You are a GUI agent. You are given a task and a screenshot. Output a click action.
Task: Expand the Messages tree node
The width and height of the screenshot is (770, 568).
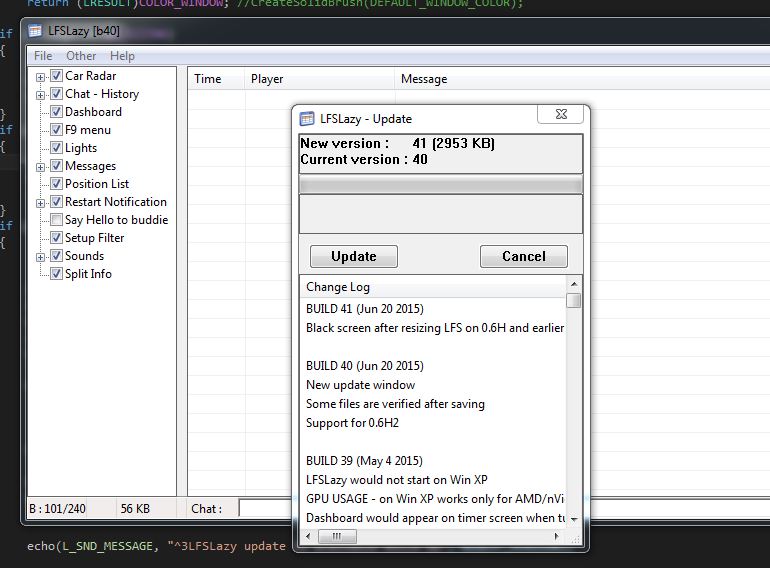[x=40, y=167]
